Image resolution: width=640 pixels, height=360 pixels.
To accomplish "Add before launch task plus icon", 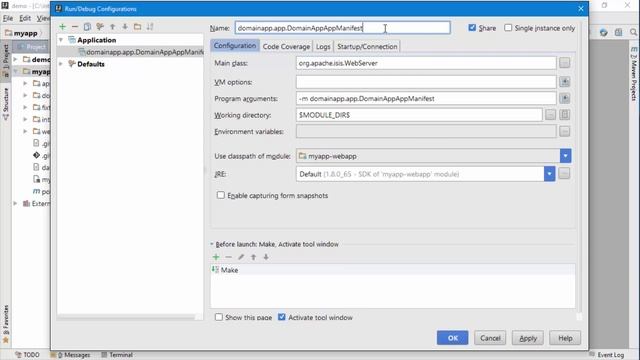I will point(216,257).
